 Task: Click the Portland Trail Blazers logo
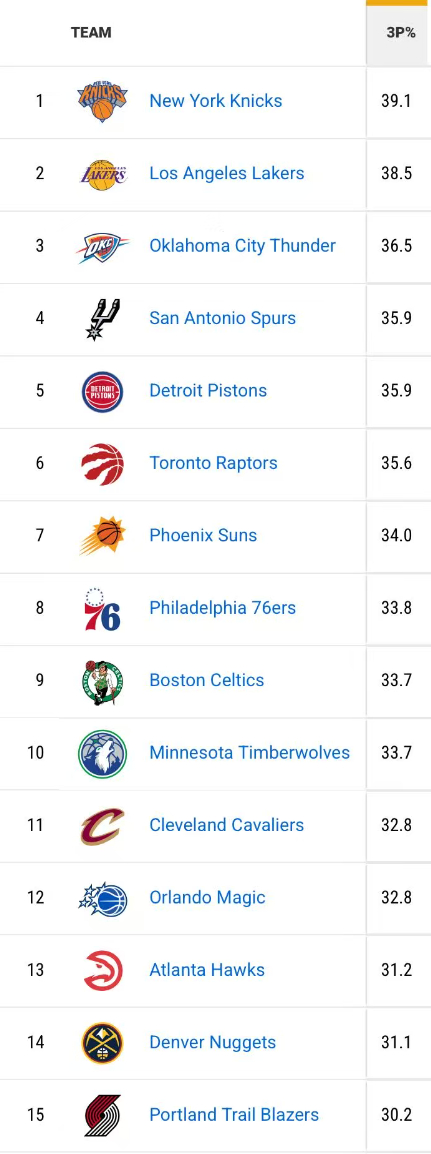pyautogui.click(x=102, y=1115)
